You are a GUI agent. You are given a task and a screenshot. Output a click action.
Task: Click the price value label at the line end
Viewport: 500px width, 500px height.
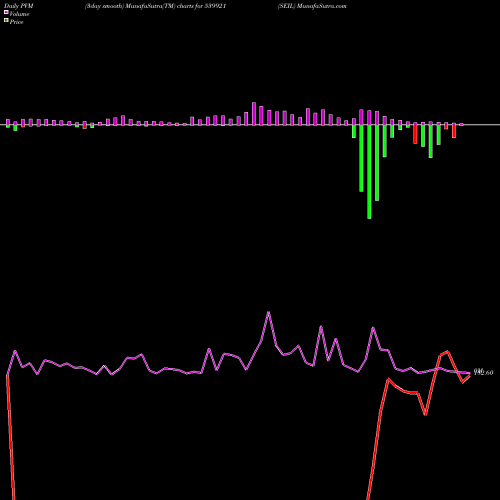pos(483,372)
